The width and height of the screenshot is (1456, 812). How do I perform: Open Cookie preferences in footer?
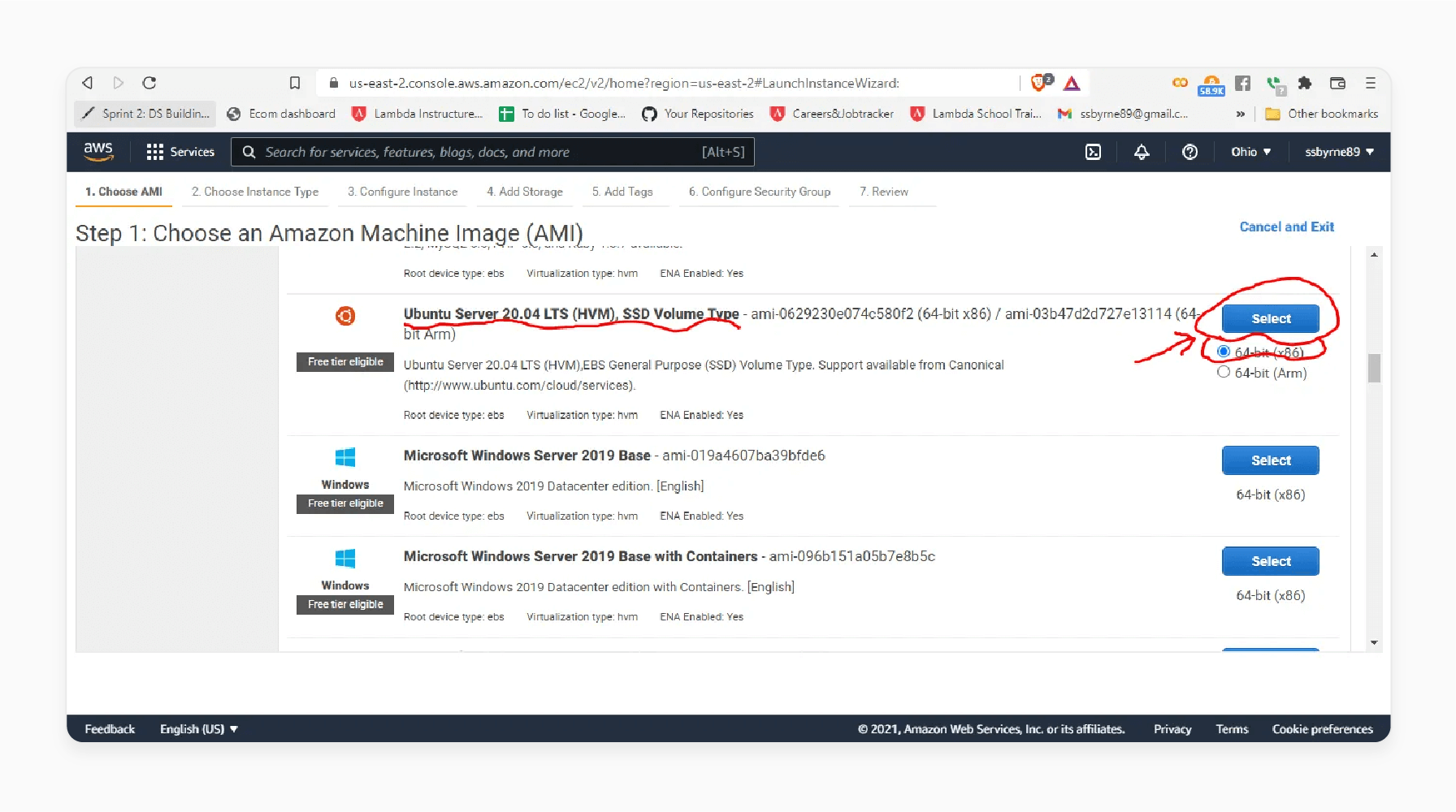coord(1323,729)
